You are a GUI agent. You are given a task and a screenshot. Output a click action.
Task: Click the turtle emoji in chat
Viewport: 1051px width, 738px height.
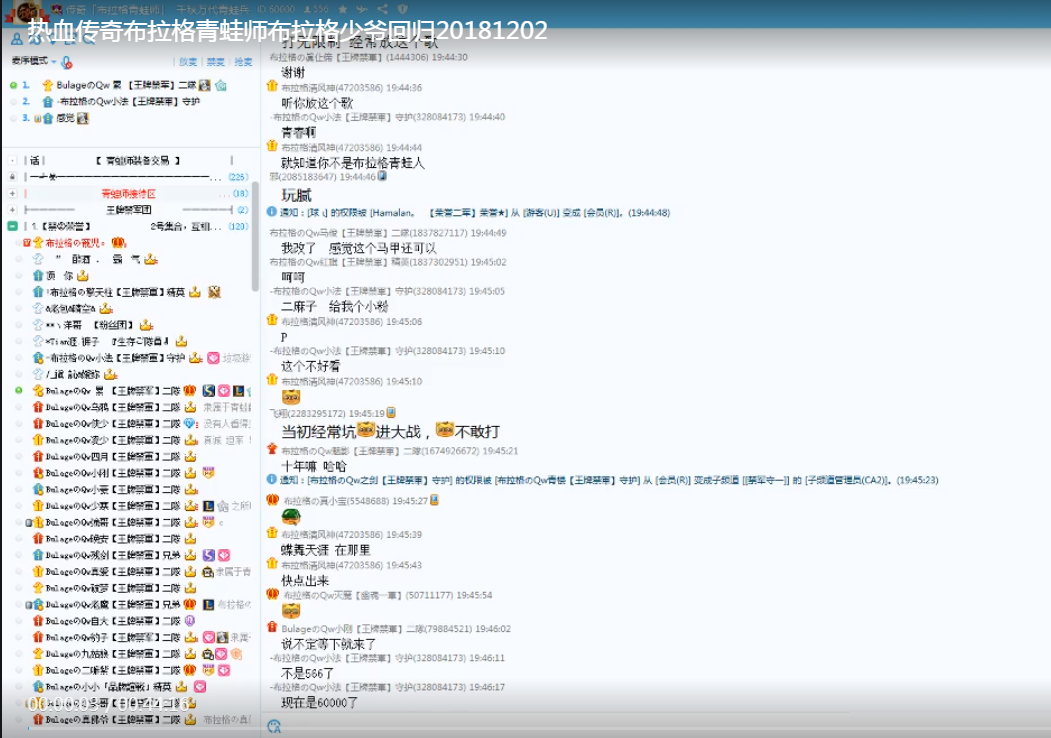291,517
